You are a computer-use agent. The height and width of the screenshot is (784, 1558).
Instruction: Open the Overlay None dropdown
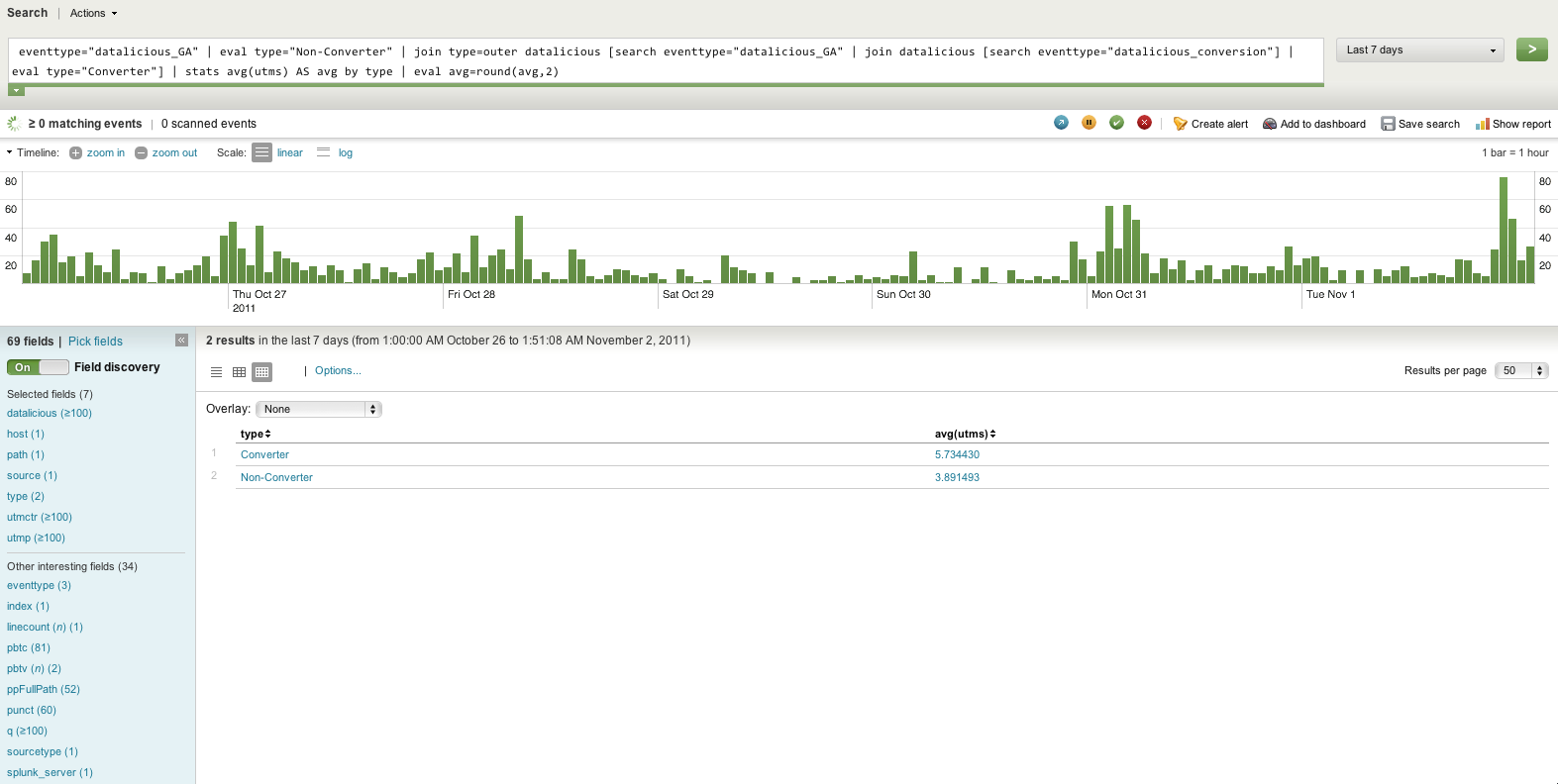(318, 409)
